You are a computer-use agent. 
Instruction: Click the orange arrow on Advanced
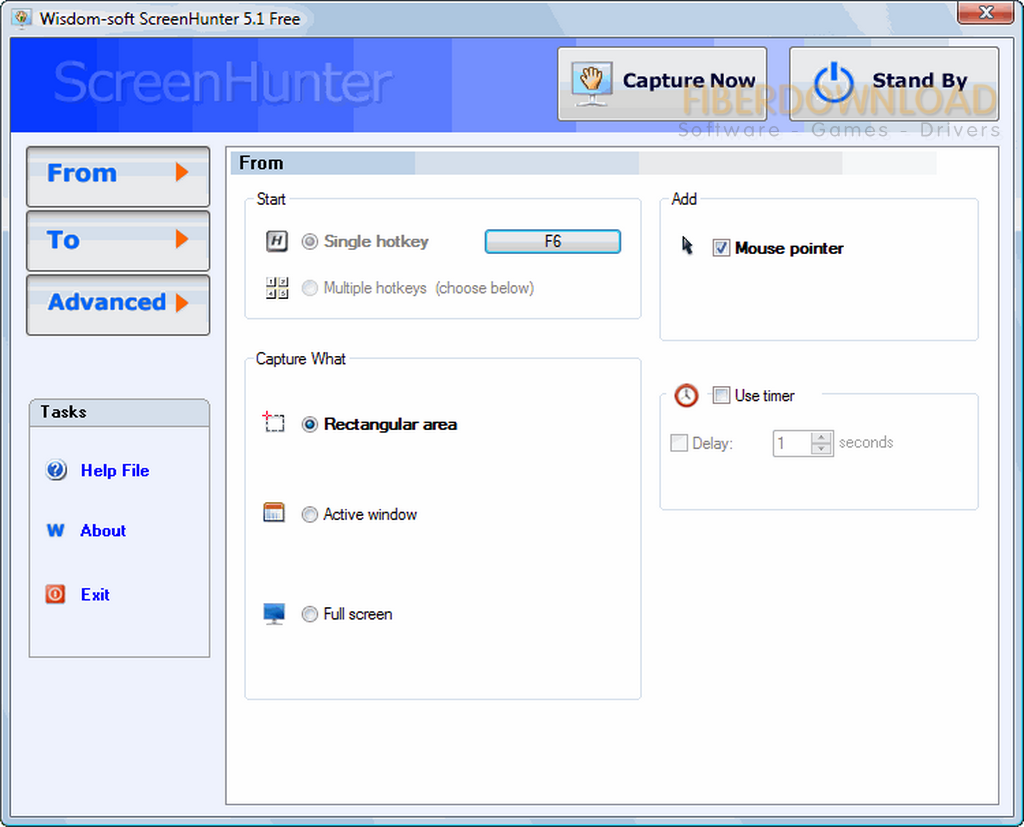pos(182,302)
